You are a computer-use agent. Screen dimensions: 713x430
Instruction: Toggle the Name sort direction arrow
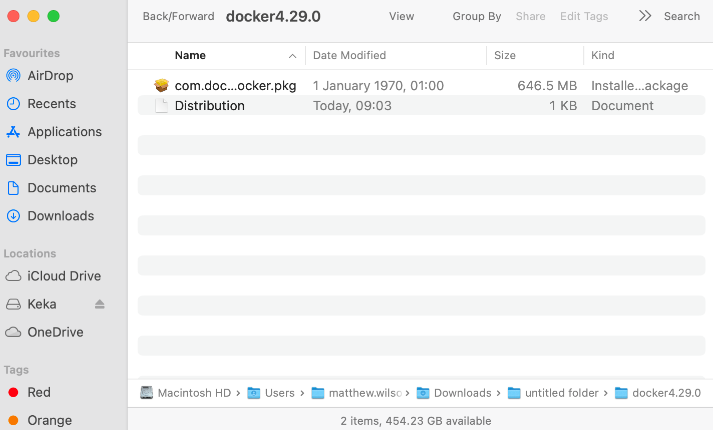pos(292,56)
